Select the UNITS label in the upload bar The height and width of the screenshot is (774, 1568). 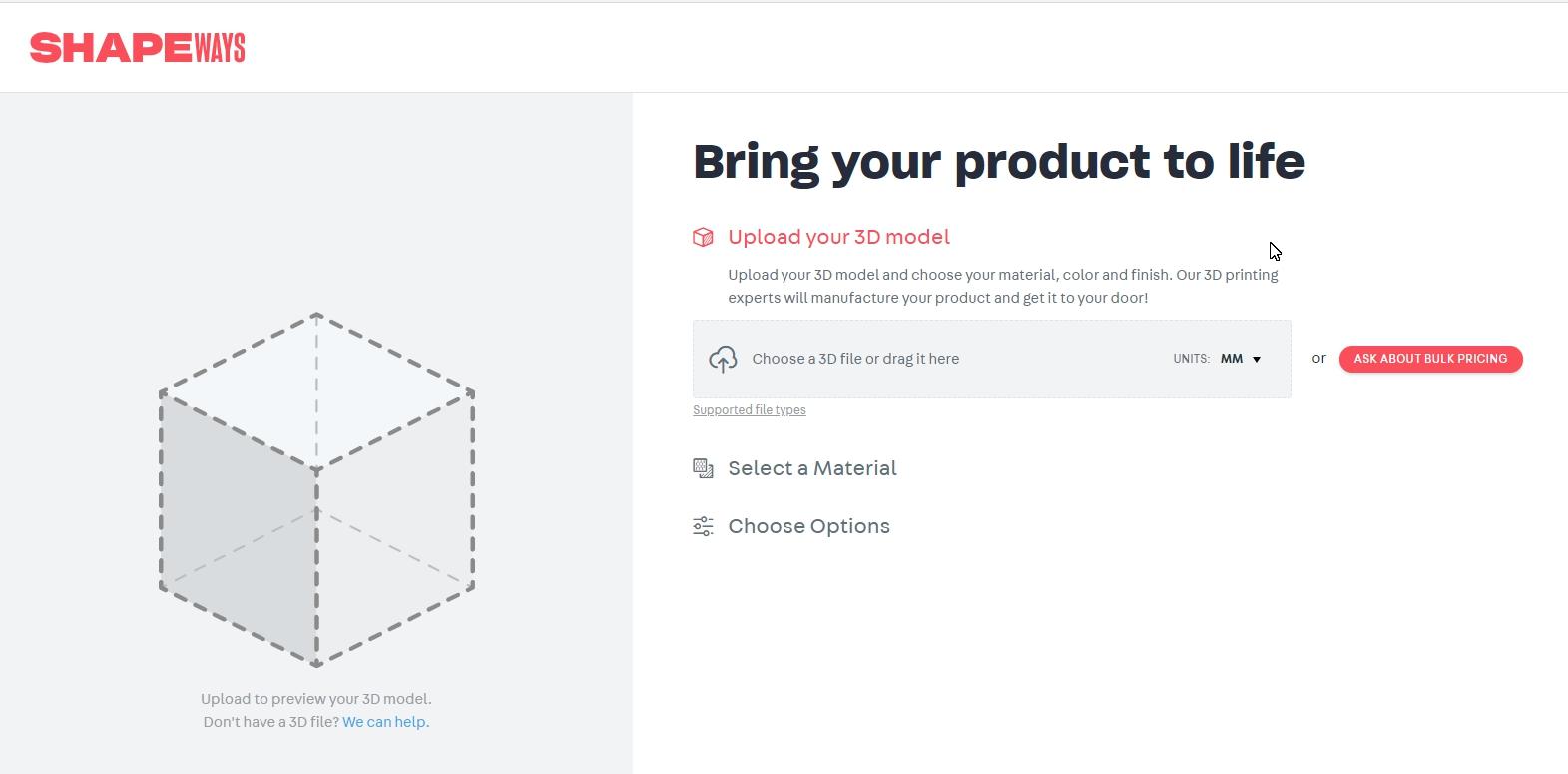1190,359
